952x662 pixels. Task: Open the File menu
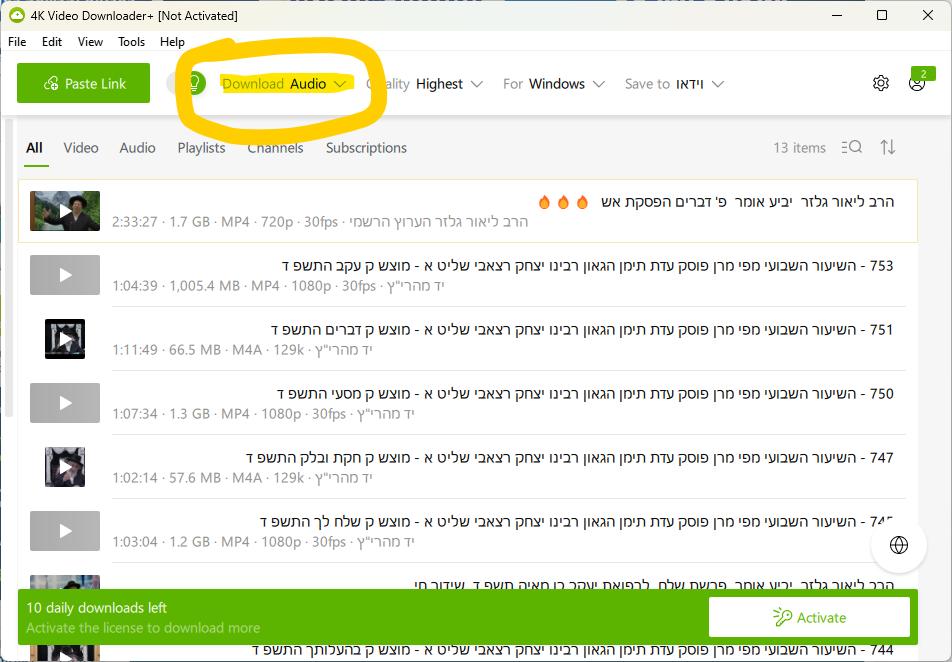[17, 41]
